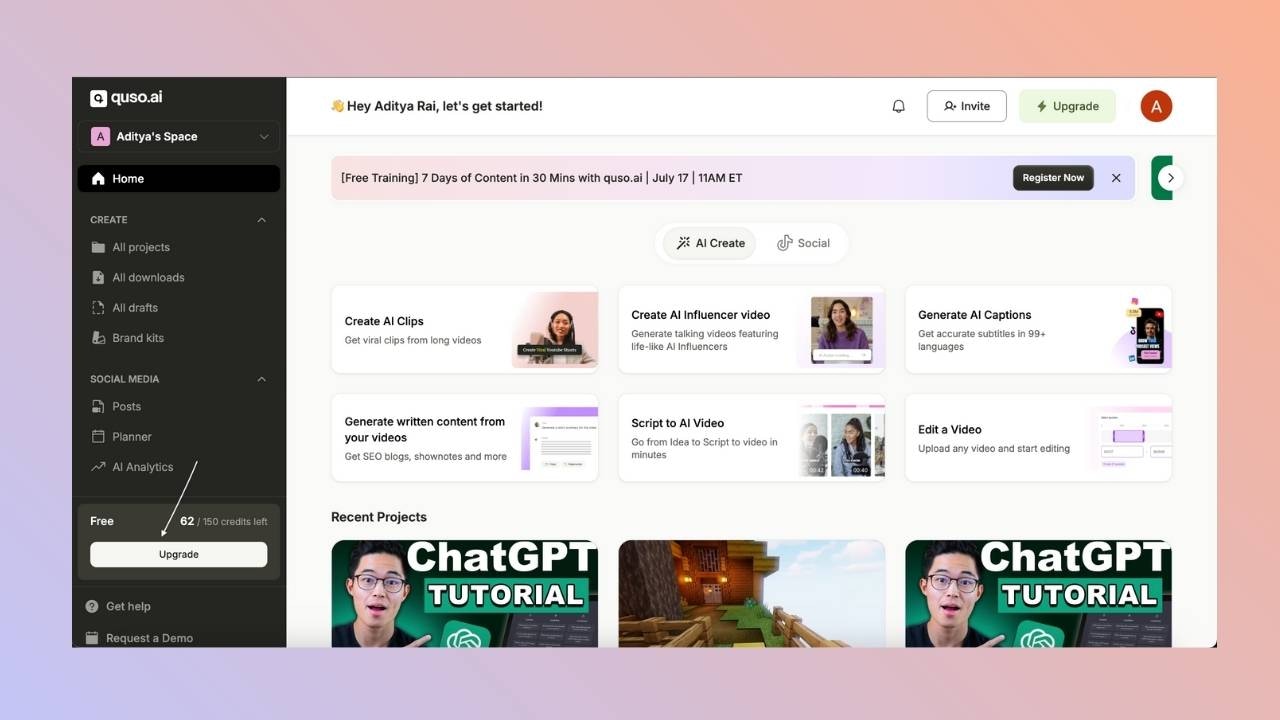Click the AI Analytics chart icon

click(98, 467)
